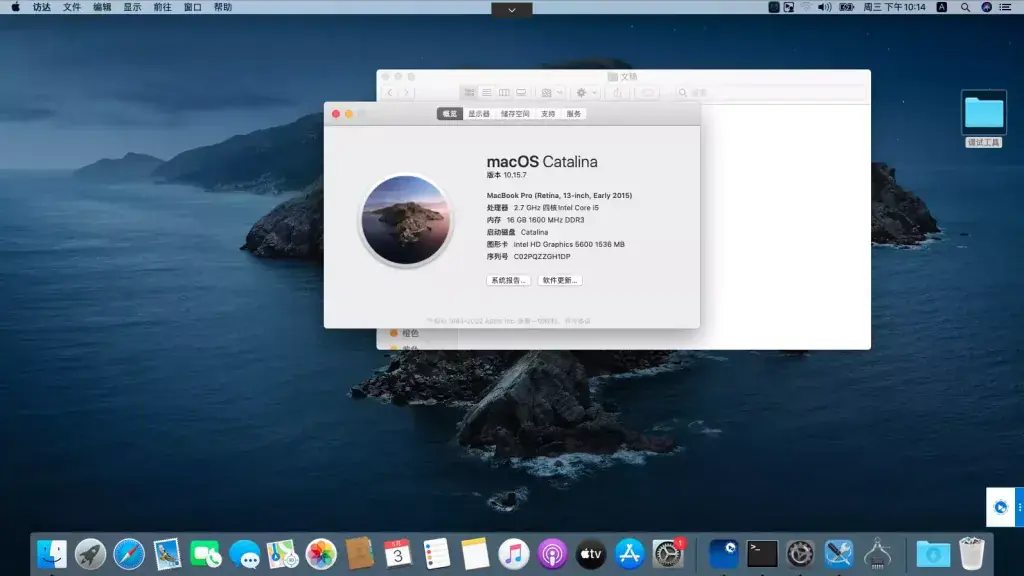Click the Wi-Fi status icon
The image size is (1024, 576).
[x=806, y=7]
